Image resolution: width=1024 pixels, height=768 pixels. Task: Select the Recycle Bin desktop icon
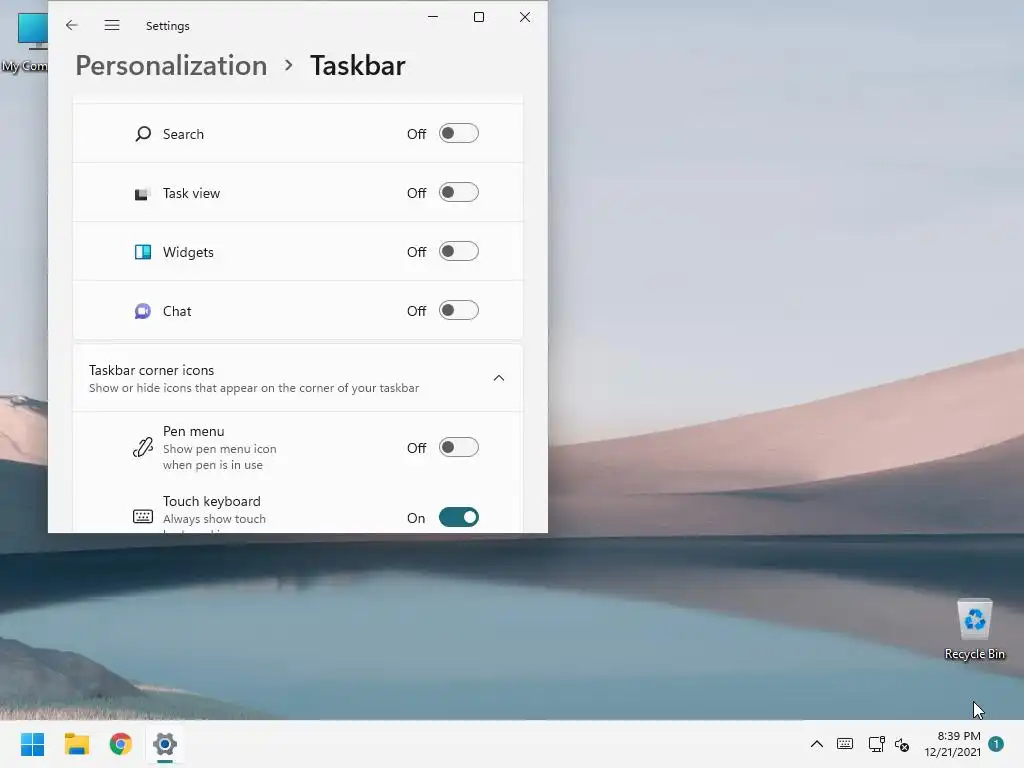click(974, 630)
